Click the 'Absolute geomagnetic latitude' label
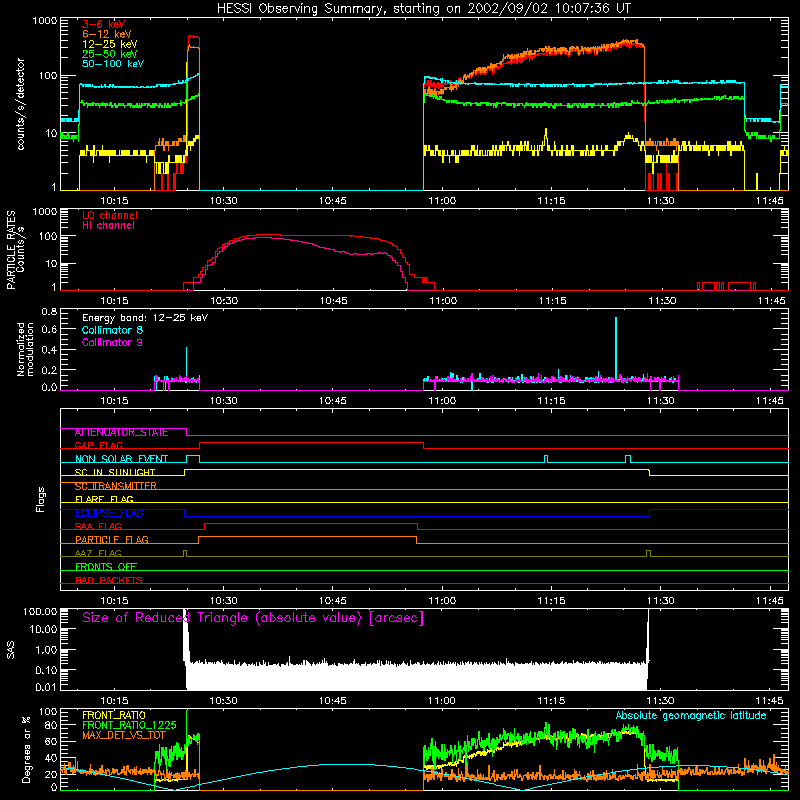Screen dimensions: 800x800 coord(691,716)
